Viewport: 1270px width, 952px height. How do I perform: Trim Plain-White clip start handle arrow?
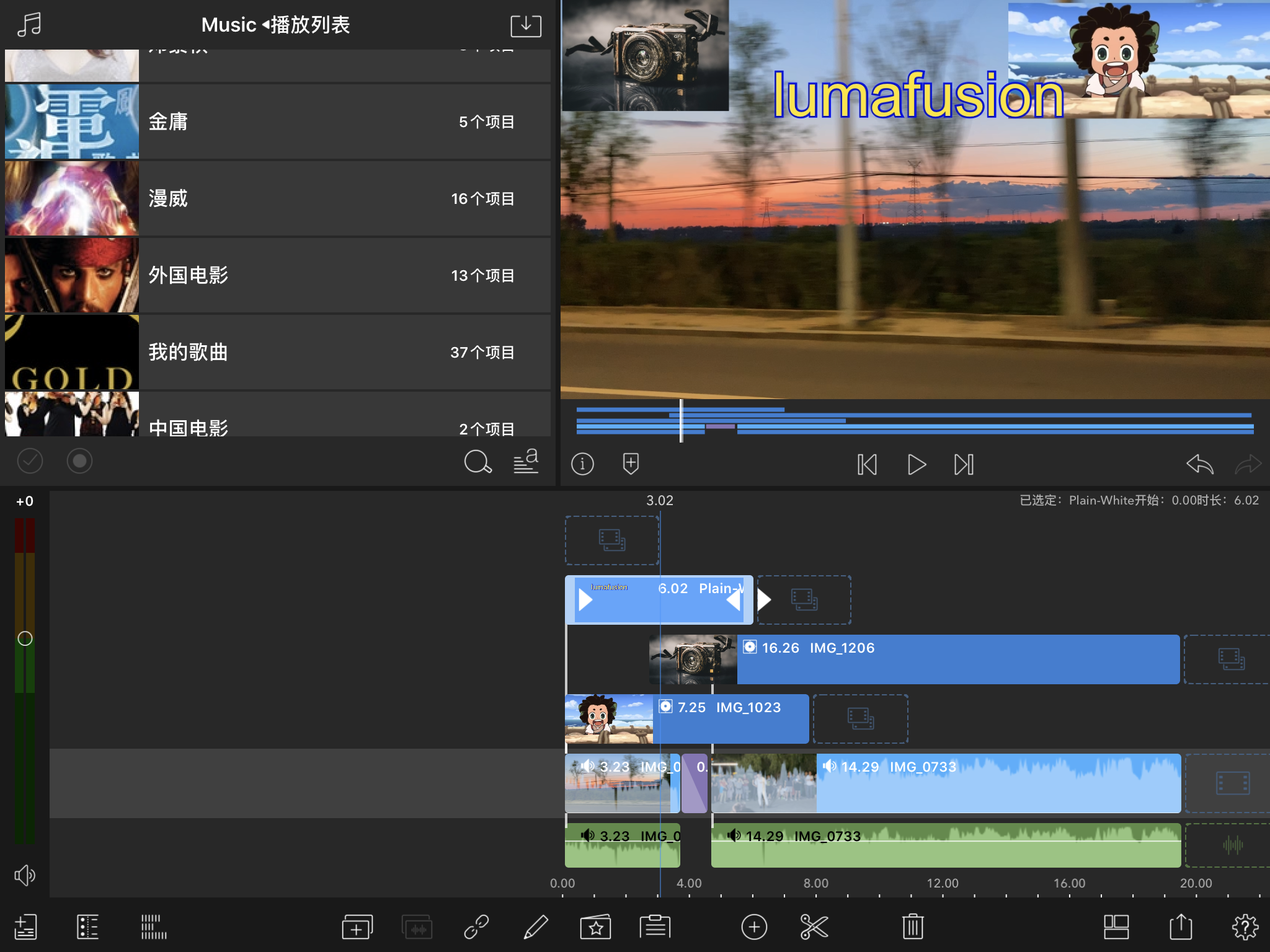(x=585, y=599)
